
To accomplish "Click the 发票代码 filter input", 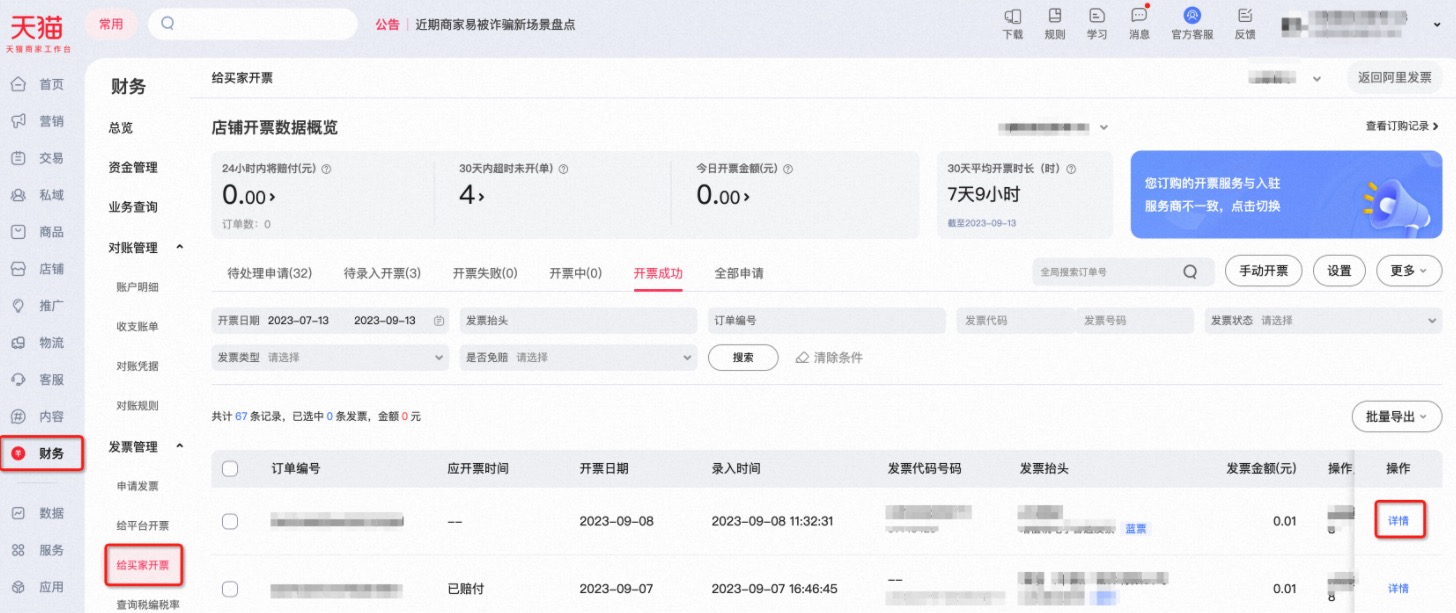I will click(1015, 321).
